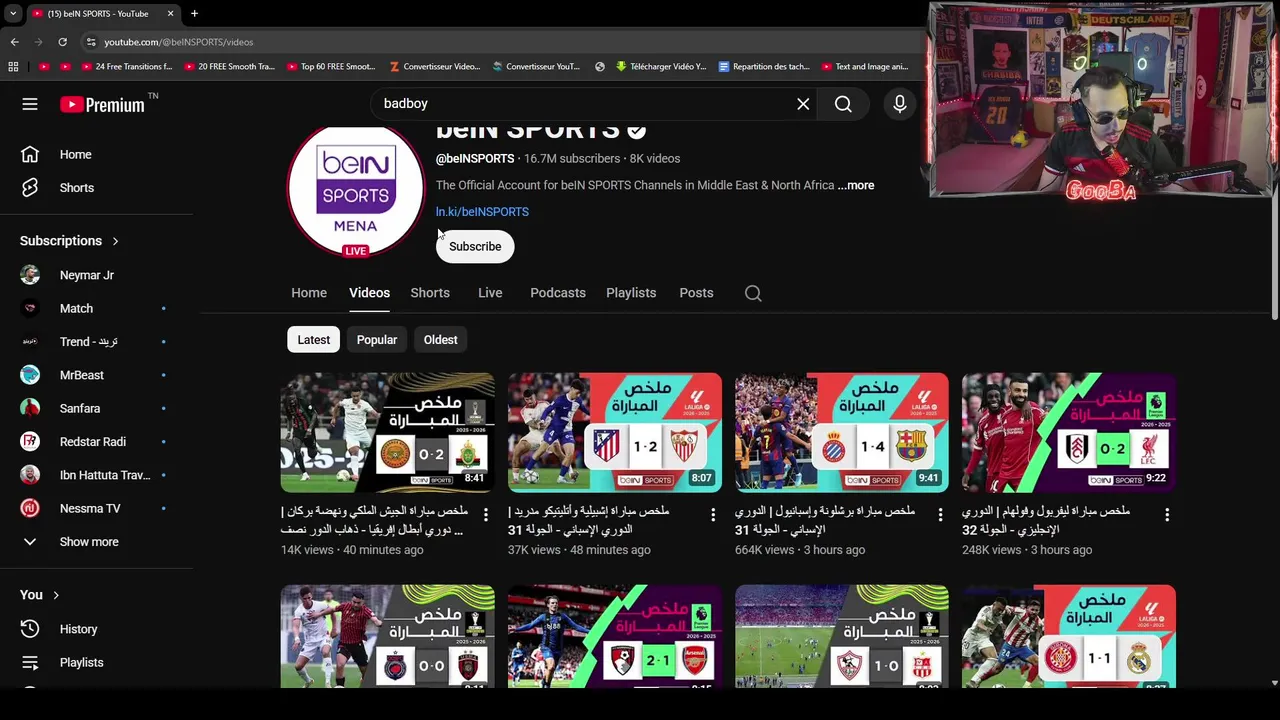Expand channel description with ...more

pos(856,185)
